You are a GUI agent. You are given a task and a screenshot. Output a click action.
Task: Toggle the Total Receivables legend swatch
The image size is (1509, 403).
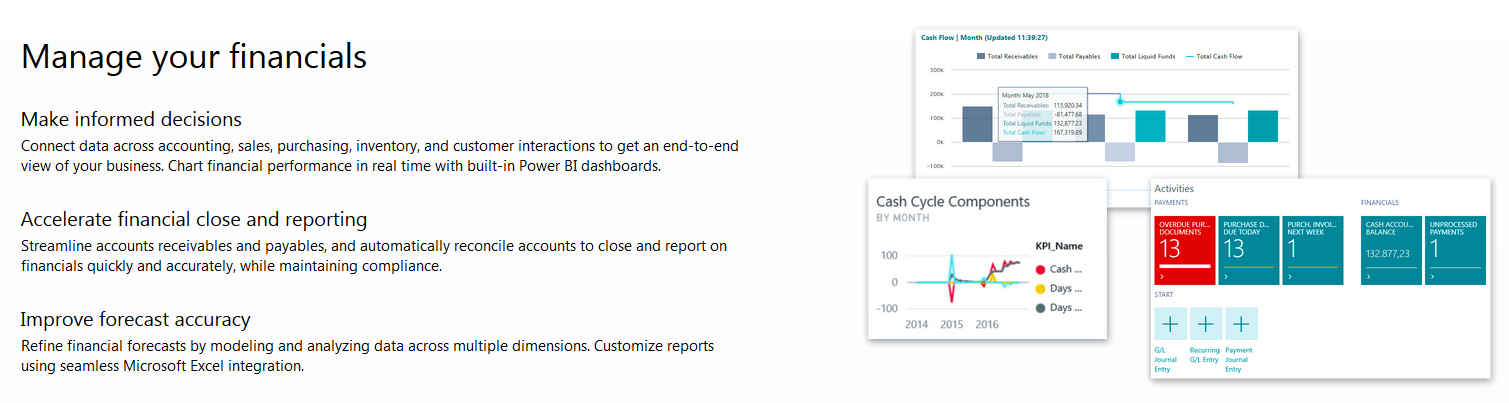point(980,57)
